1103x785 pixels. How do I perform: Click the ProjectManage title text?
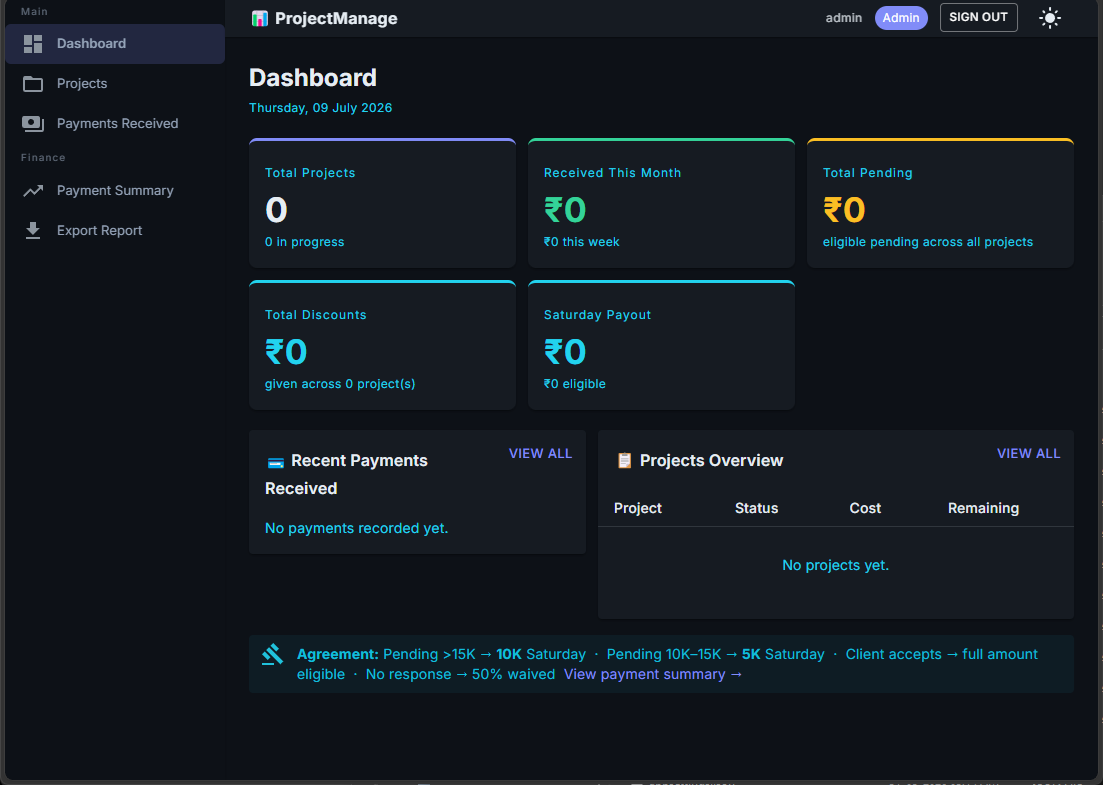[x=336, y=18]
